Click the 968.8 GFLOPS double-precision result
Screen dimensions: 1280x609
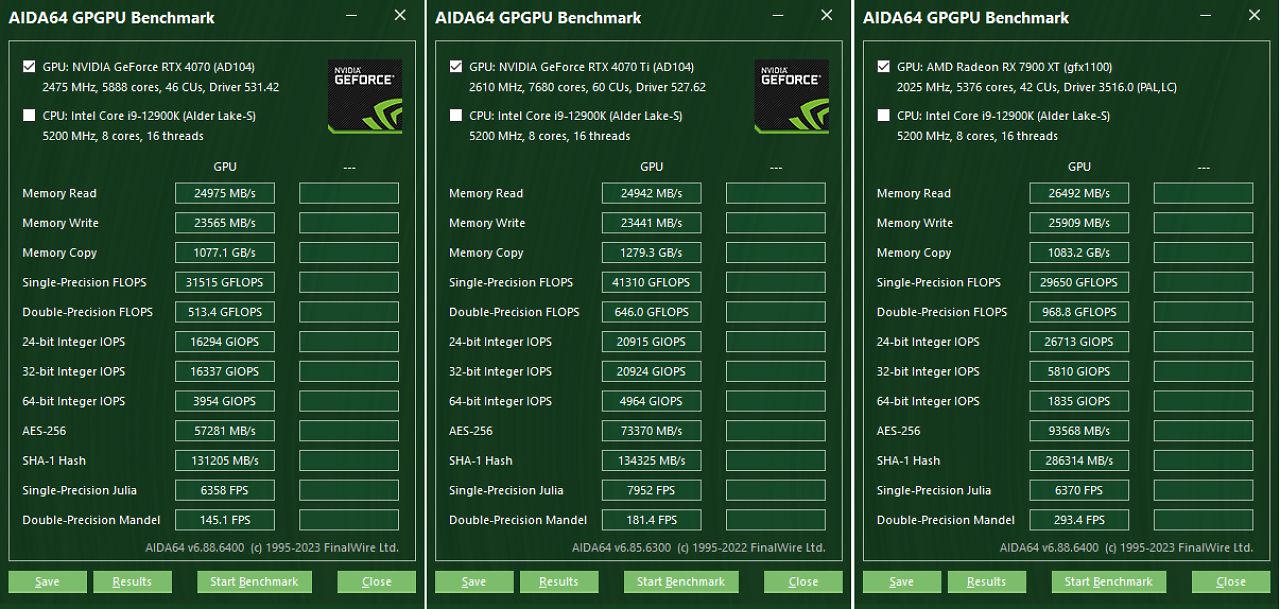tap(1080, 312)
